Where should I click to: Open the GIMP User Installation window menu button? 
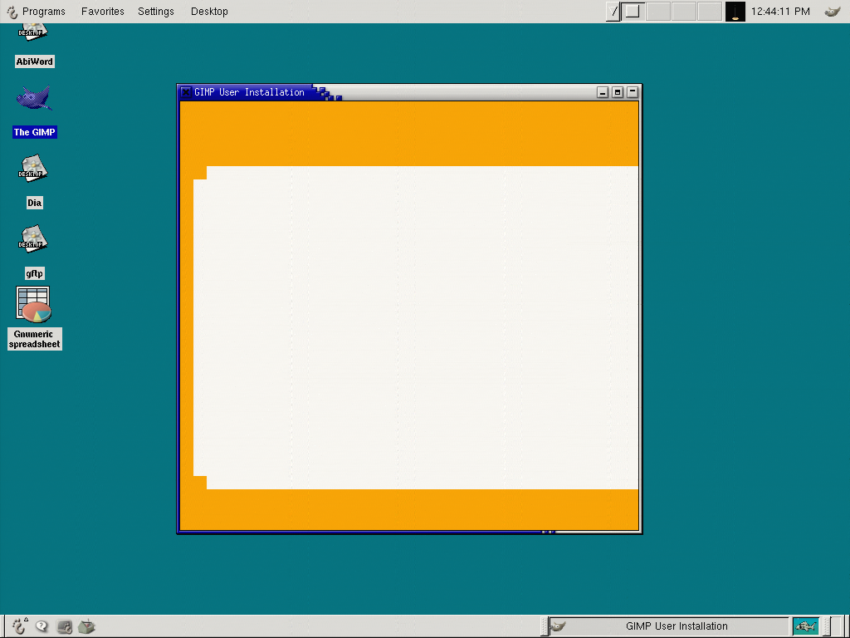186,92
